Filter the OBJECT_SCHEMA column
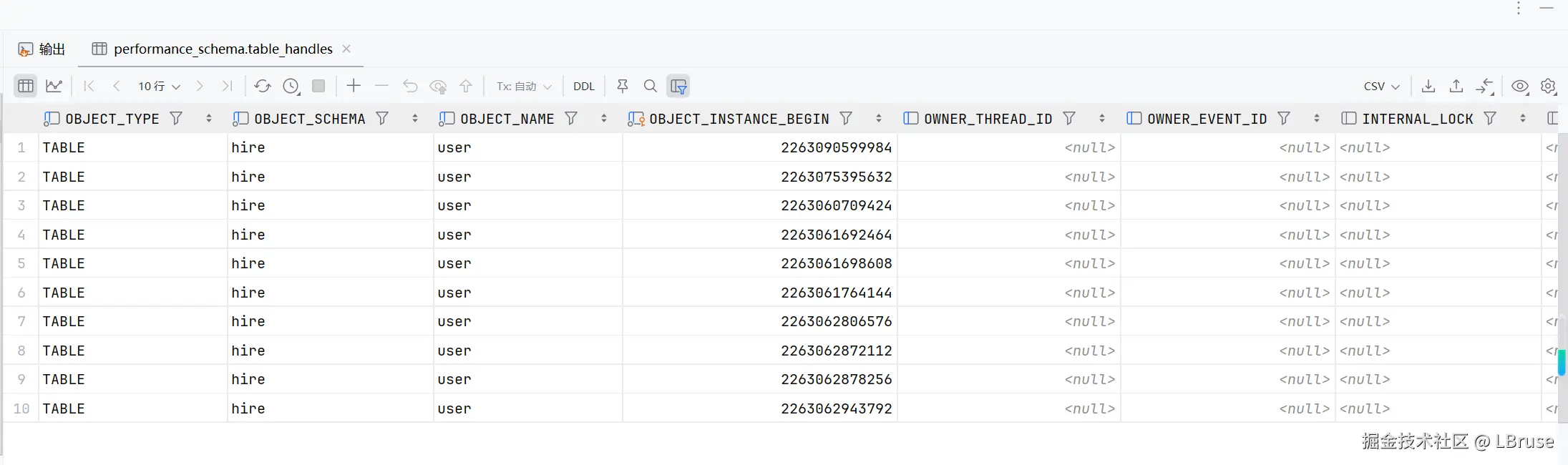1568x465 pixels. [383, 119]
